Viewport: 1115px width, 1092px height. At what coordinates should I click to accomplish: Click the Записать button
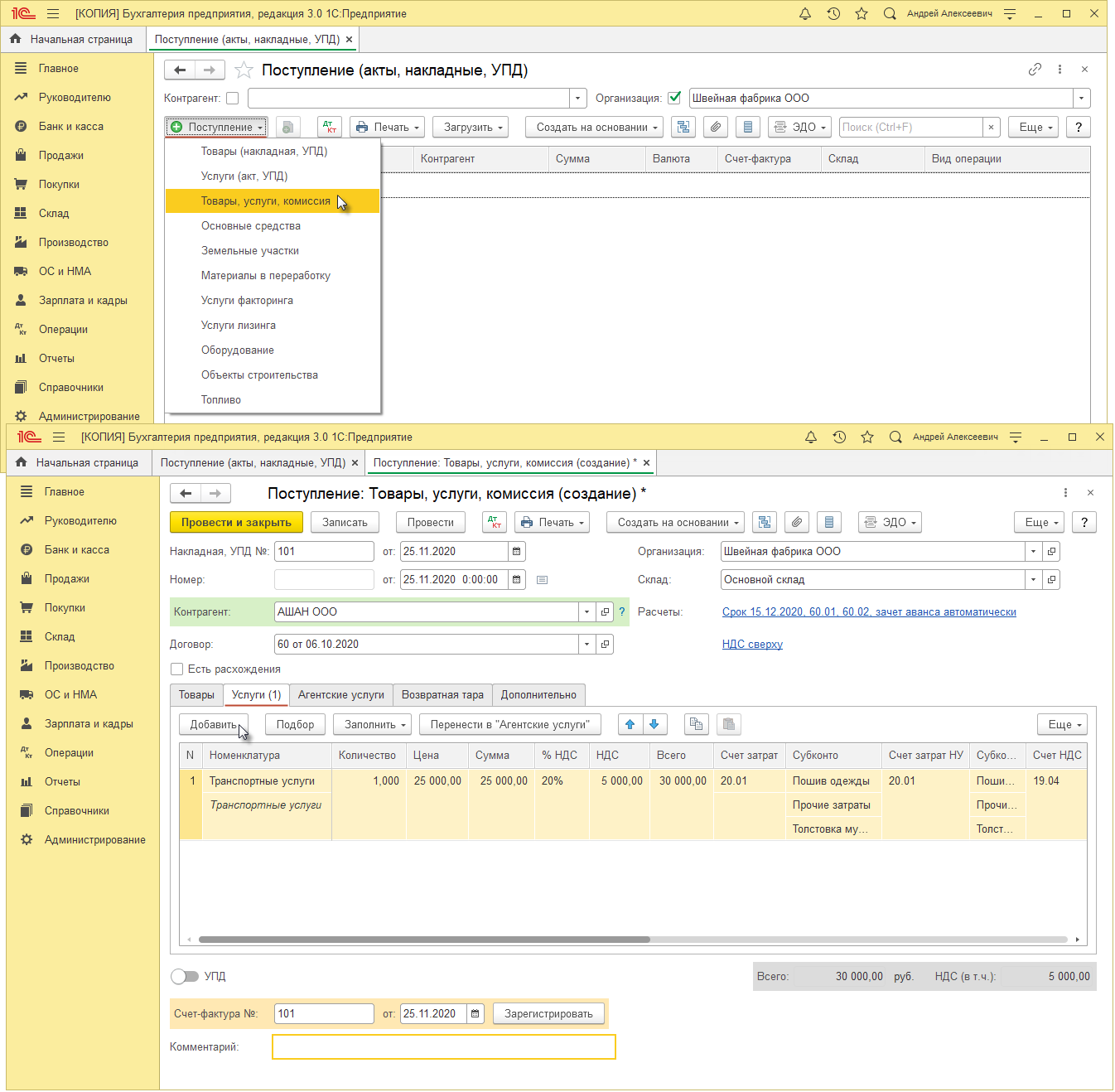[x=345, y=522]
